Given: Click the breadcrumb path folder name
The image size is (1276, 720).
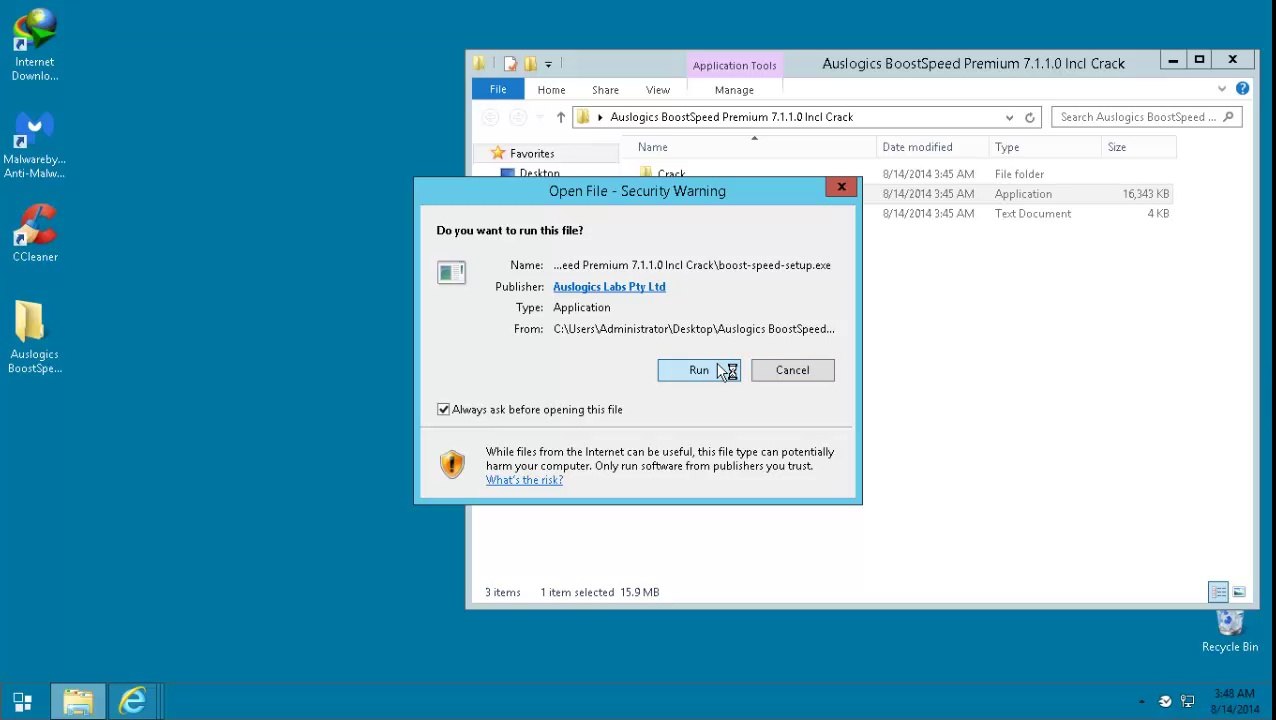Looking at the screenshot, I should 731,117.
